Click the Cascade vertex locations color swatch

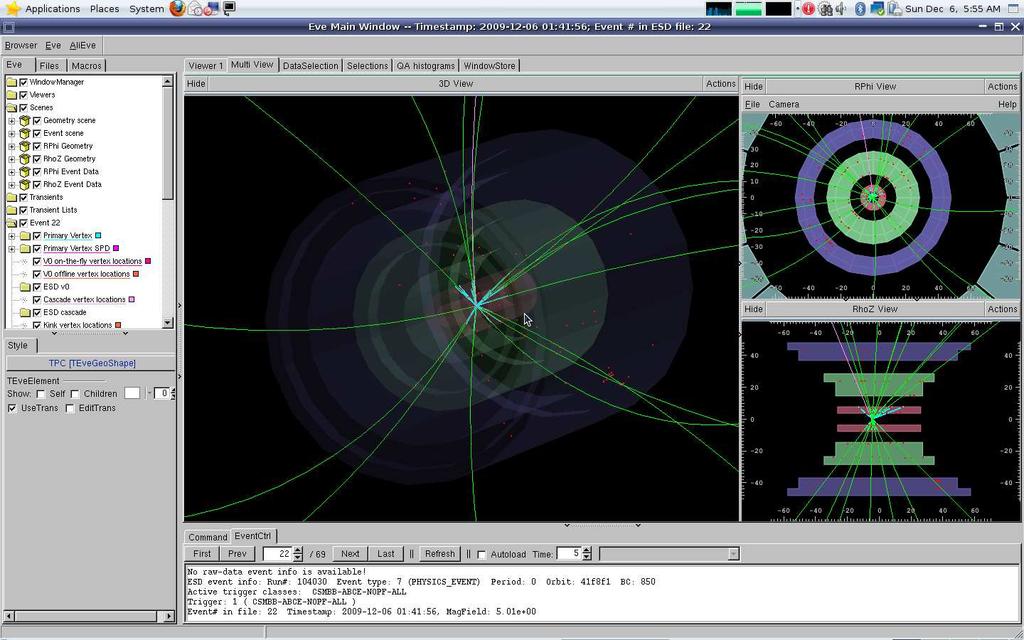coord(131,300)
